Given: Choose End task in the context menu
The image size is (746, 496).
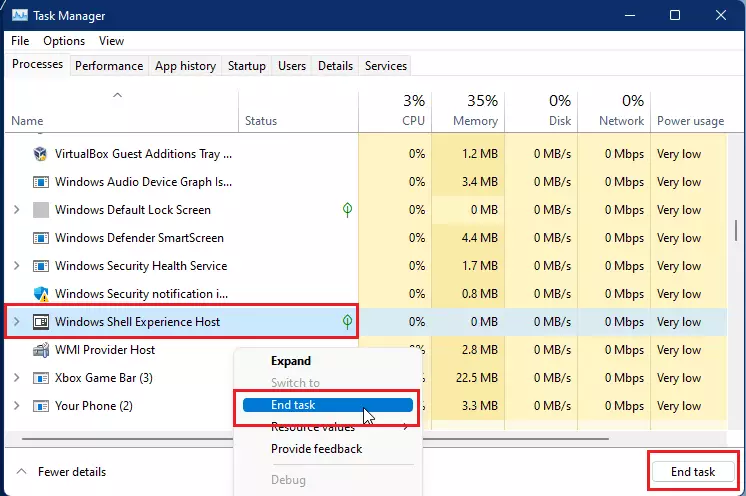Looking at the screenshot, I should click(x=327, y=405).
